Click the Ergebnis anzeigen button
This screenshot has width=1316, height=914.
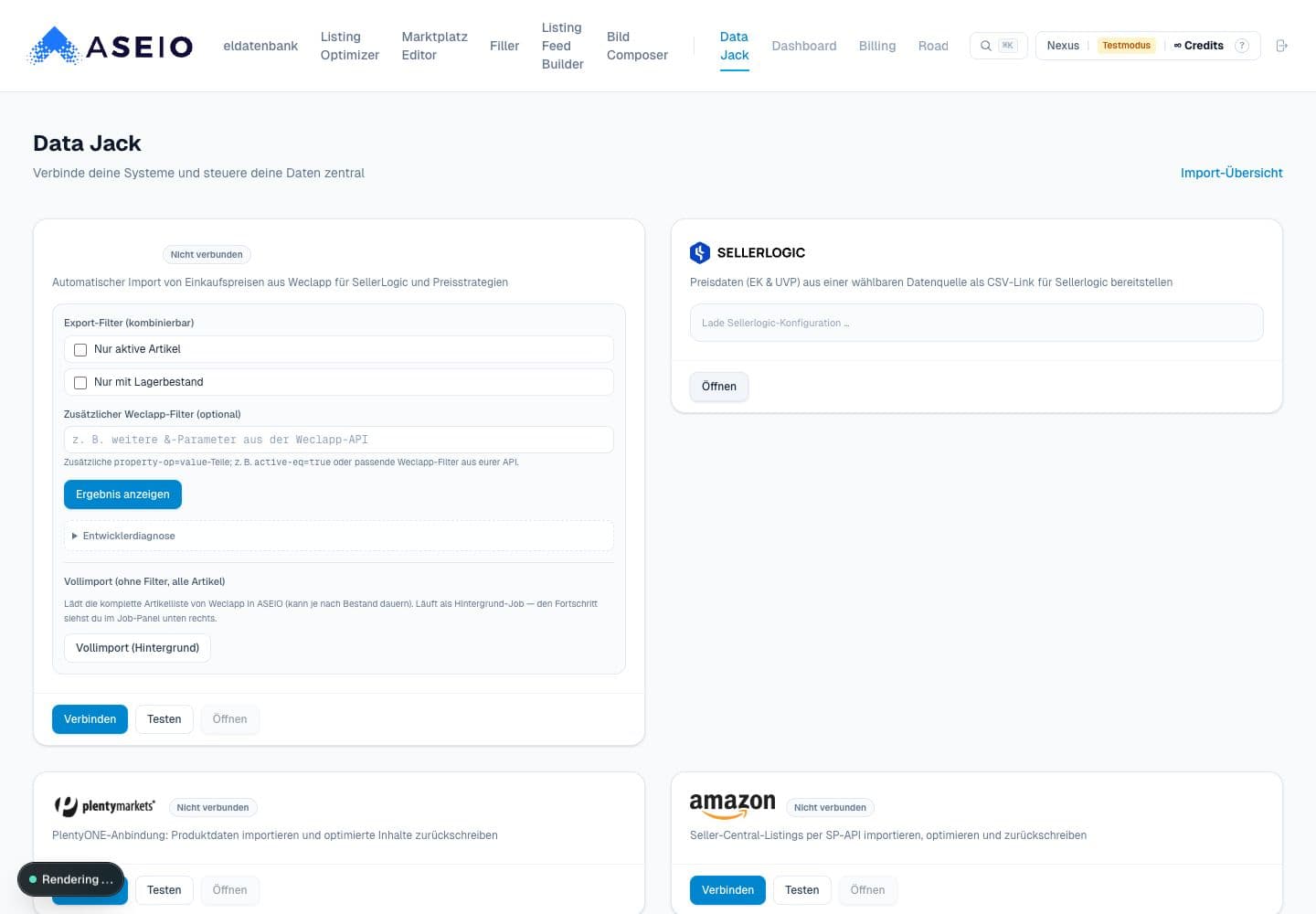[x=122, y=494]
